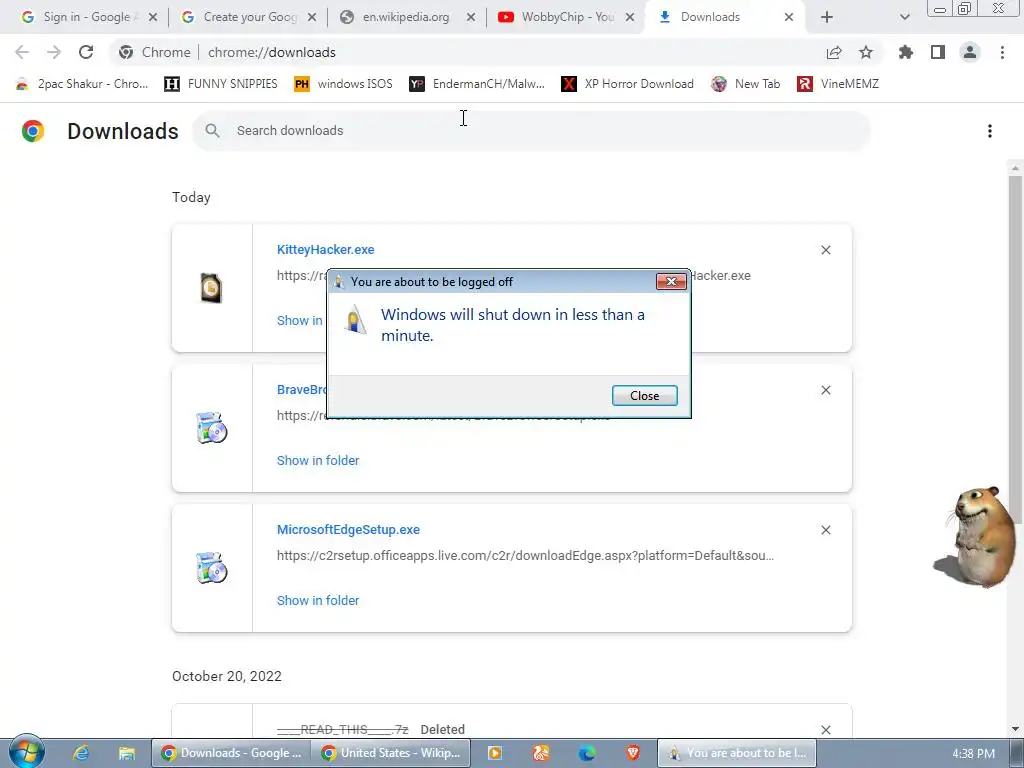Image resolution: width=1024 pixels, height=768 pixels.
Task: Go forward using the forward arrow
Action: coord(54,52)
